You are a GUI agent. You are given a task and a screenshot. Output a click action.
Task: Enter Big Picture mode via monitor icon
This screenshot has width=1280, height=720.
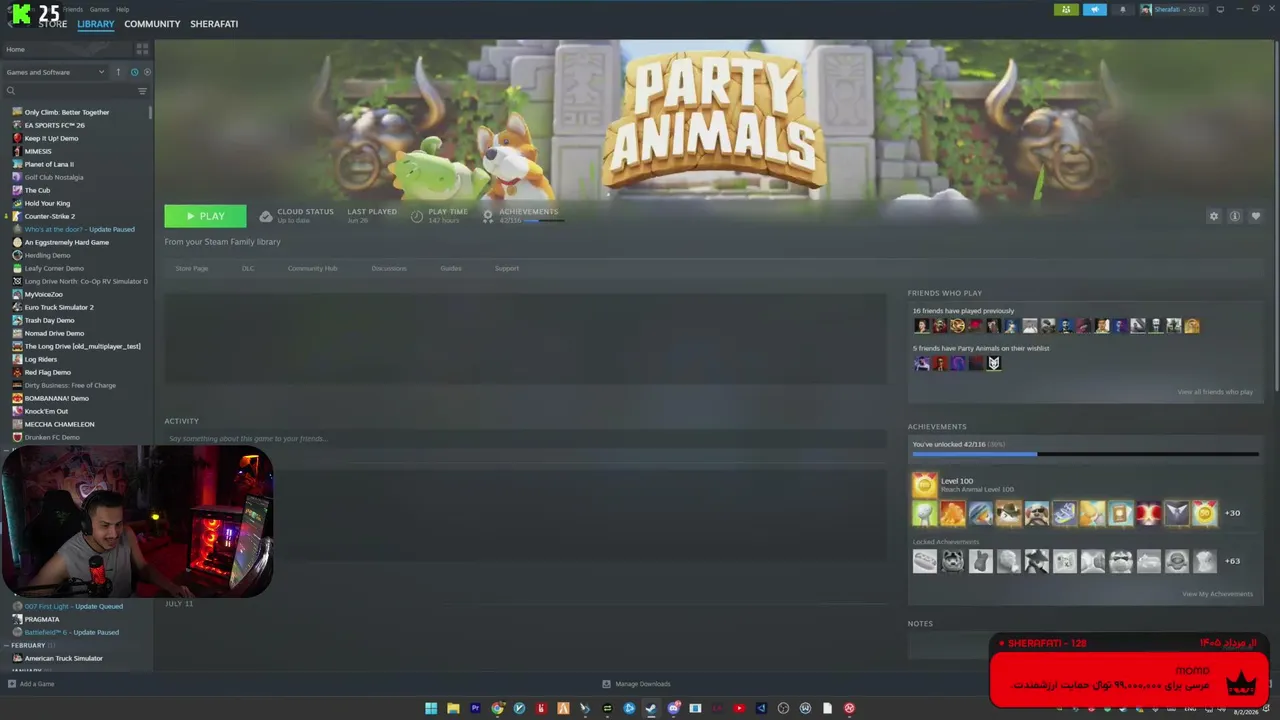pyautogui.click(x=1220, y=9)
